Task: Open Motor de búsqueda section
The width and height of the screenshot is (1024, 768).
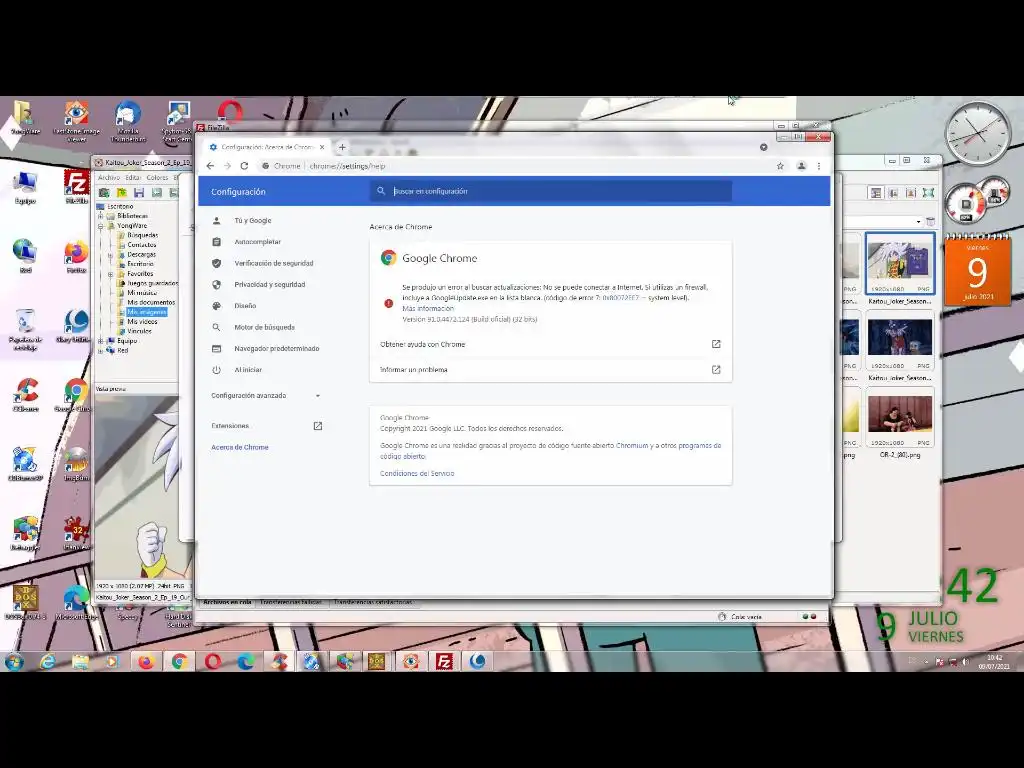Action: (x=264, y=327)
